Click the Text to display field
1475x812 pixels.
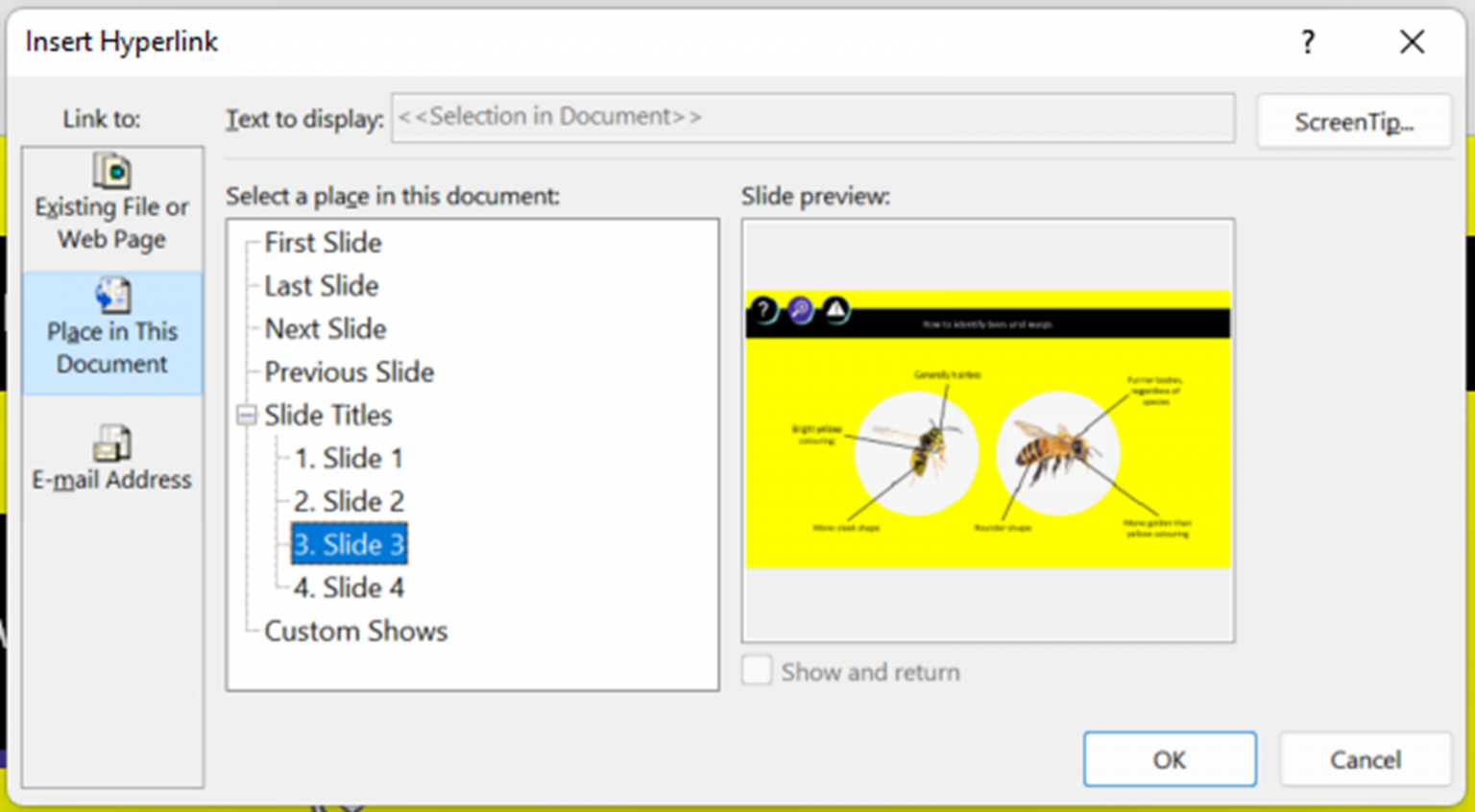(x=813, y=117)
